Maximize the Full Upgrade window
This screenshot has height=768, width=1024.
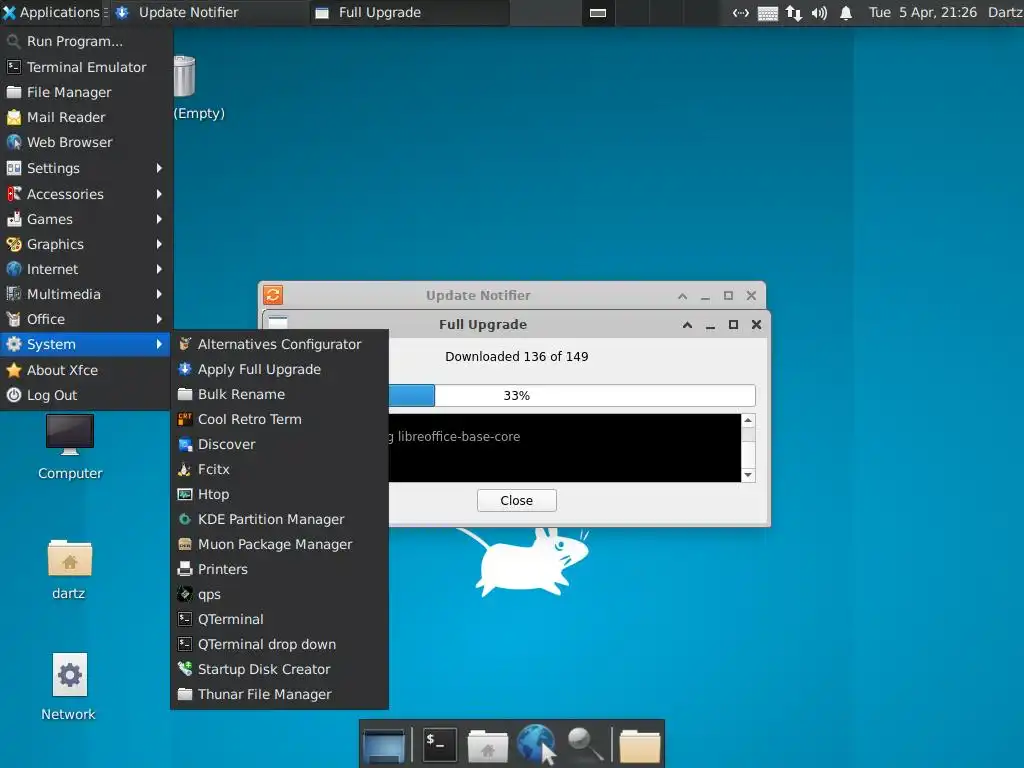click(733, 325)
